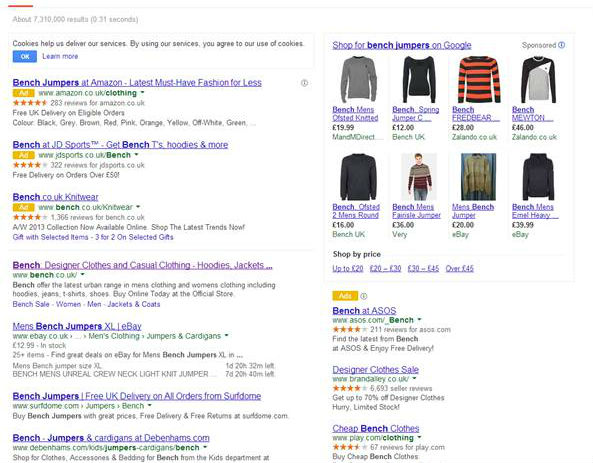593x463 pixels.
Task: Open Cheap Bench Clothes ad
Action: (376, 429)
